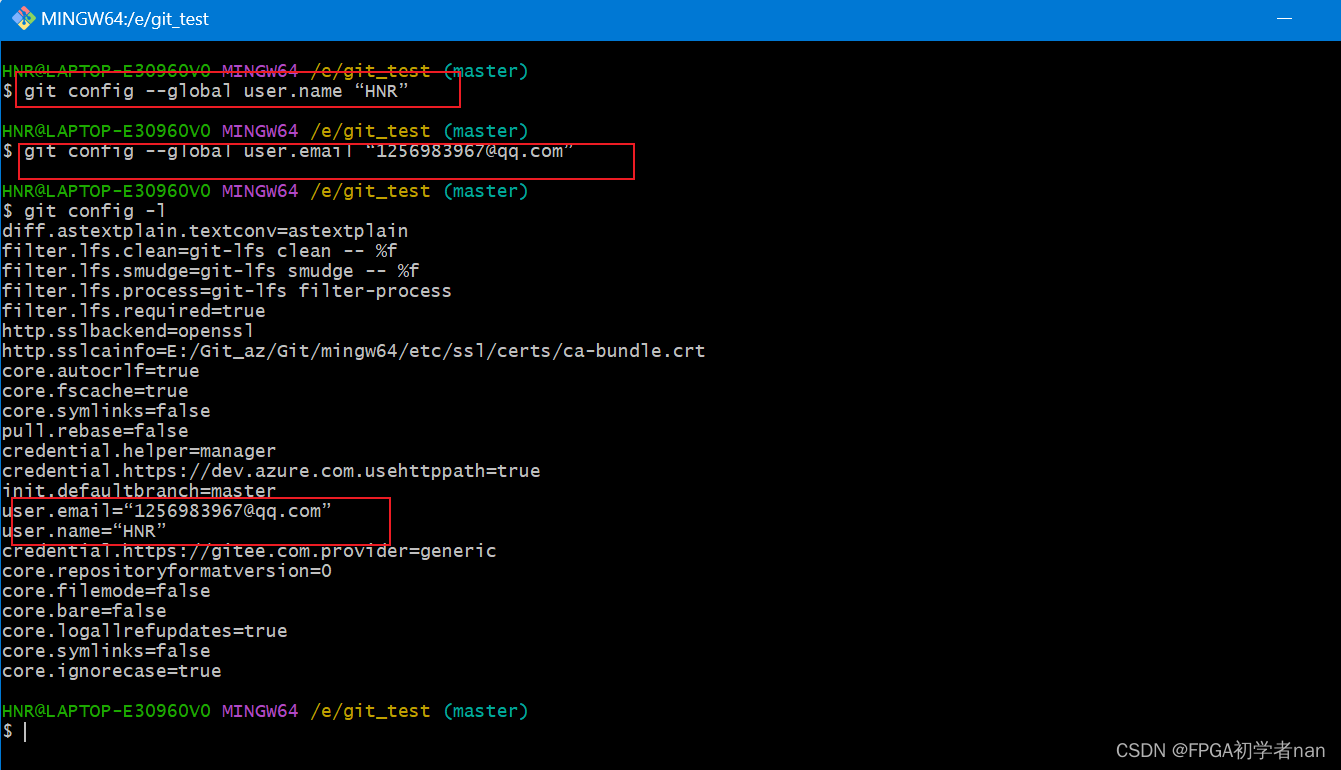This screenshot has height=770, width=1341.
Task: Select the core.fscache=true line
Action: [x=95, y=391]
